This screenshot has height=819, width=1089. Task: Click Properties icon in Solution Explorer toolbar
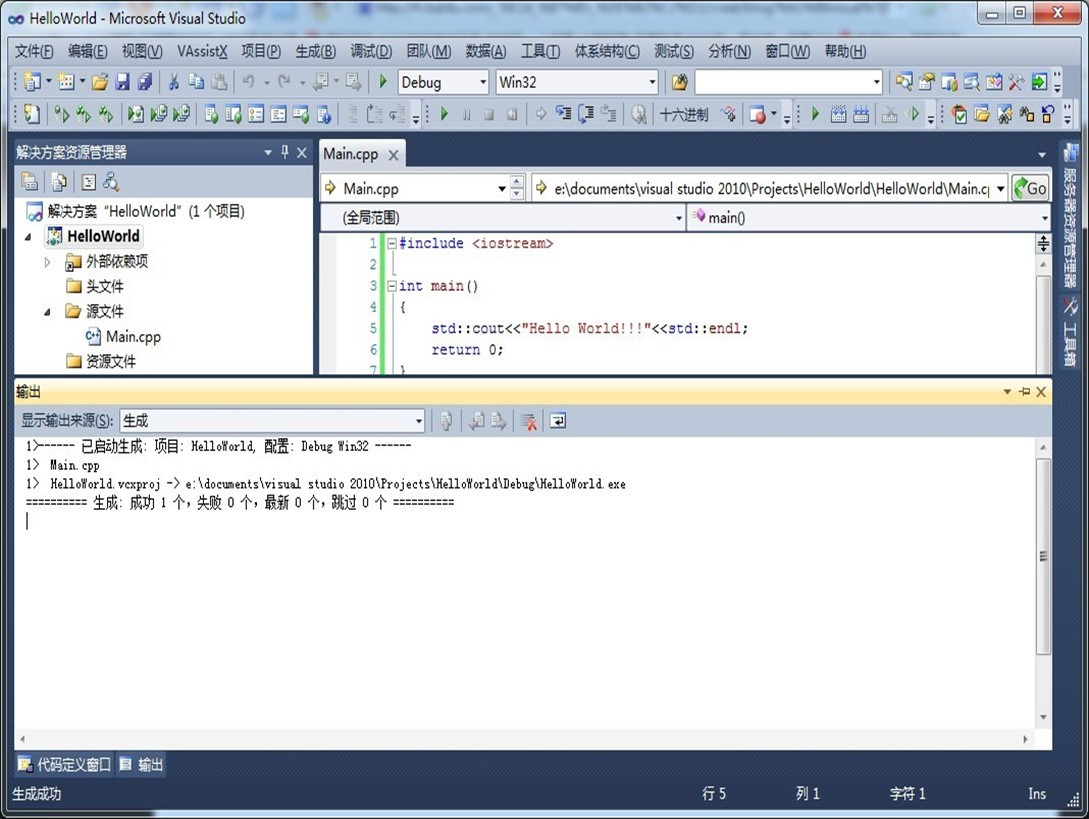pos(29,182)
